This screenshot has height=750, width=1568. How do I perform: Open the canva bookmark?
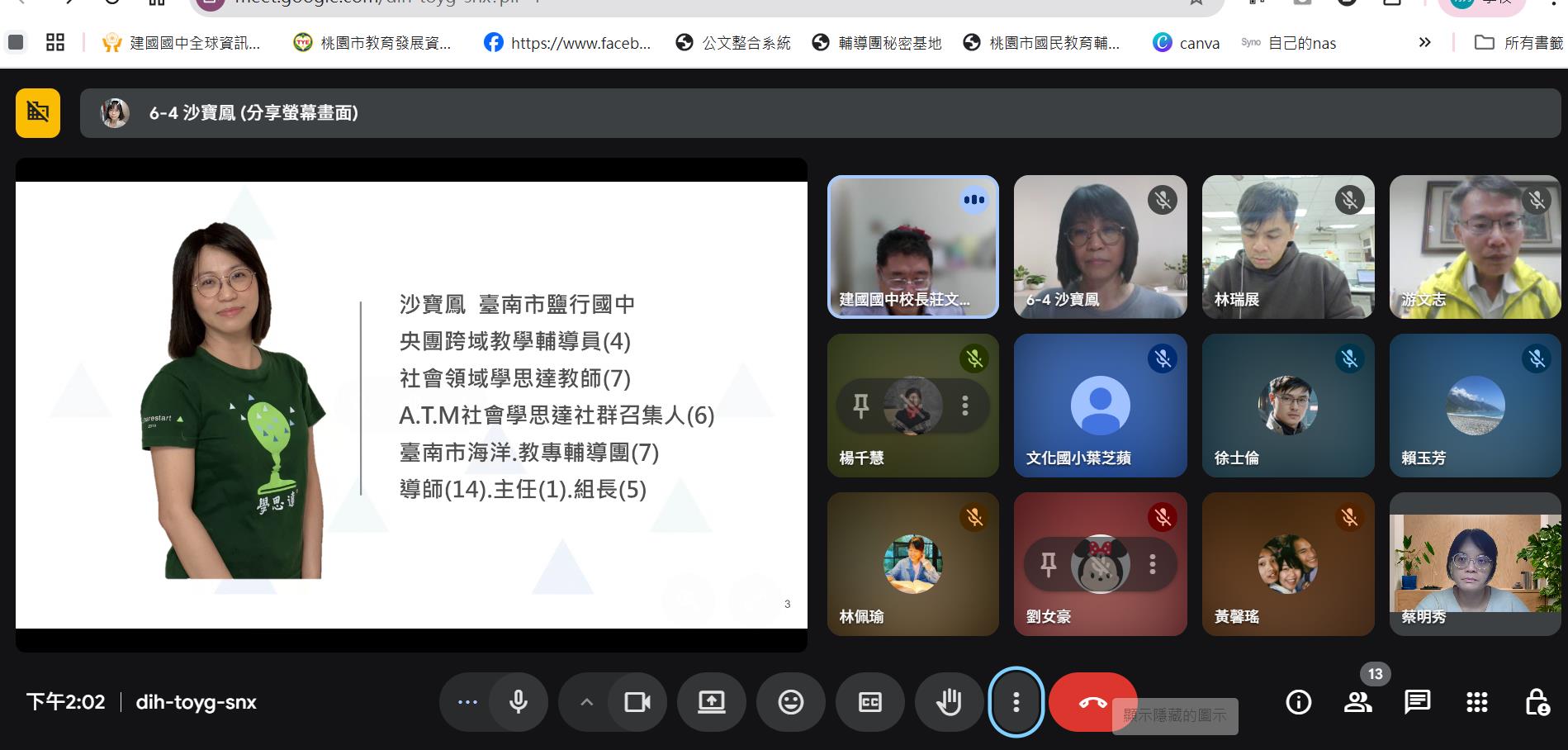pyautogui.click(x=1187, y=43)
